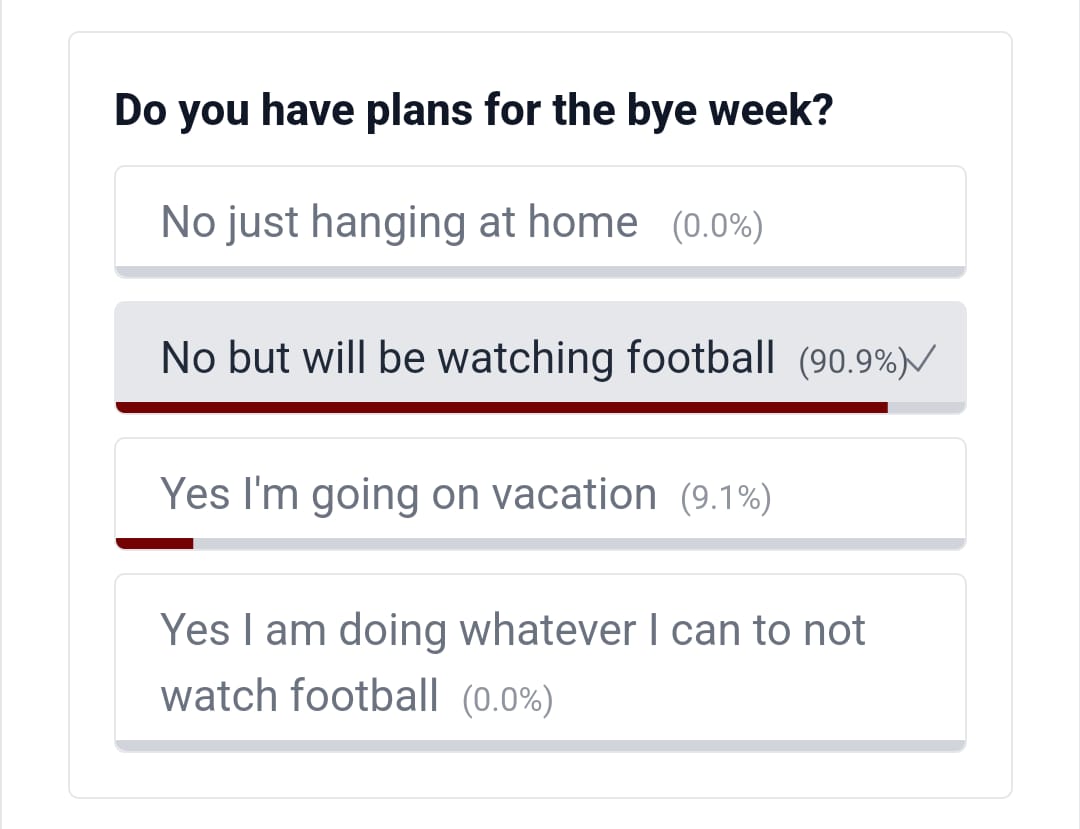
Task: Click the empty result bar under hanging at home
Action: tap(540, 272)
